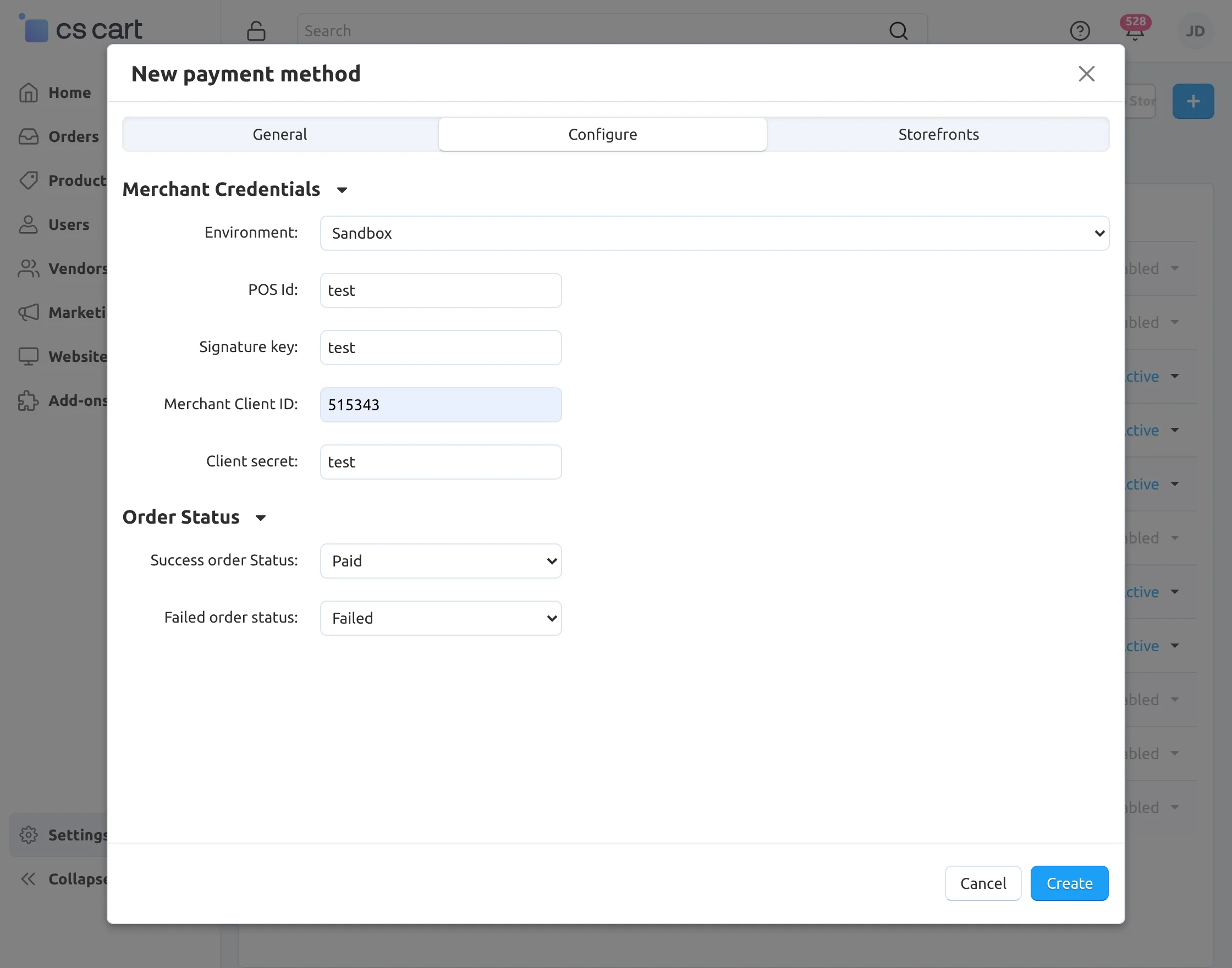The width and height of the screenshot is (1232, 968).
Task: Open notifications bell with 528 badge
Action: (x=1135, y=30)
